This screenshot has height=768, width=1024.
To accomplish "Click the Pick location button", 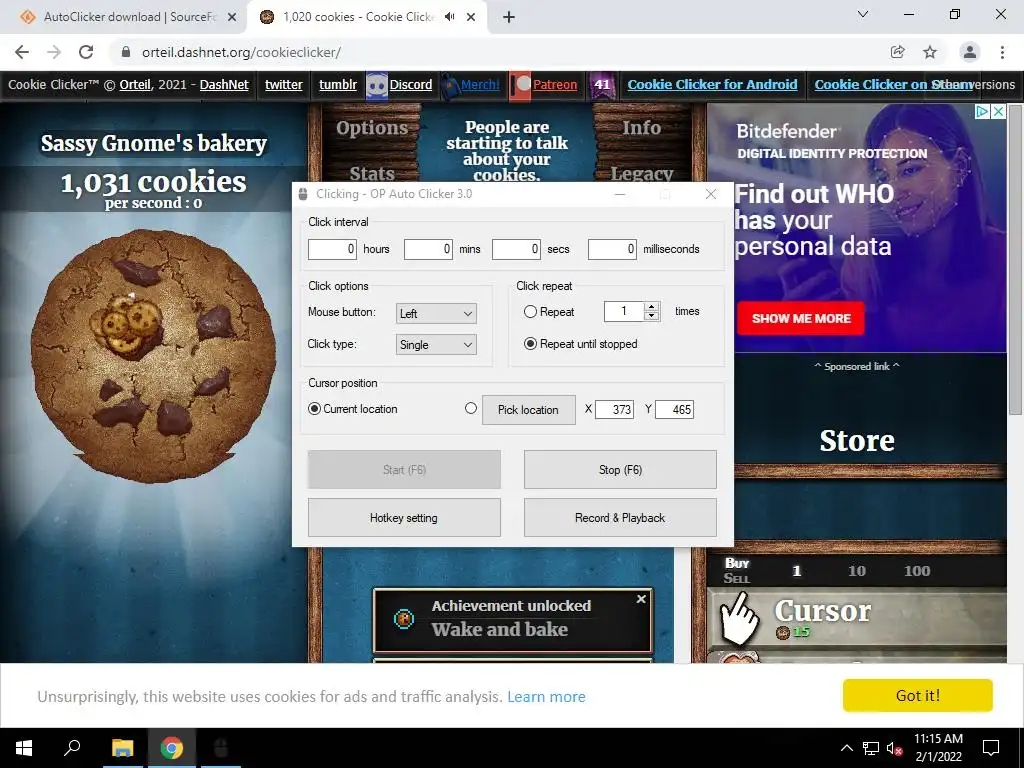I will [x=529, y=409].
